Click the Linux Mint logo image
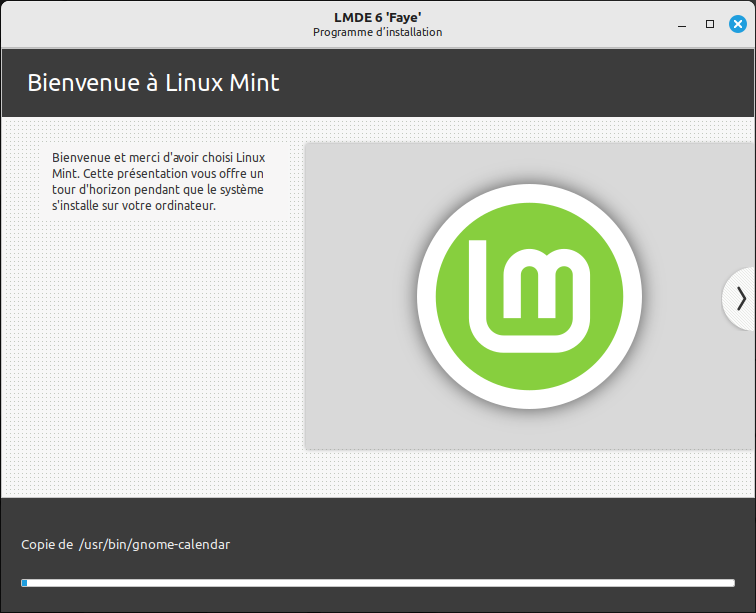Screen dimensions: 756x613 click(529, 296)
